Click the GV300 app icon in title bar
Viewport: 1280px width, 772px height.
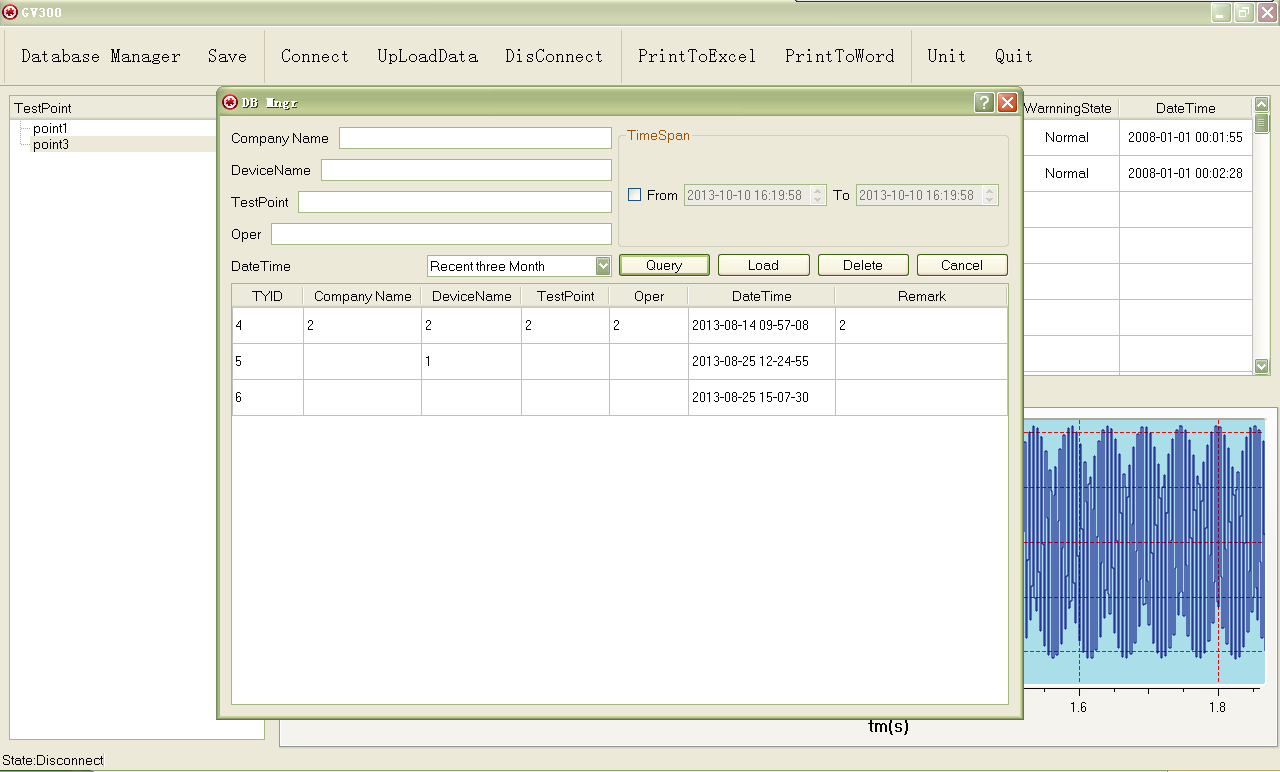pyautogui.click(x=10, y=12)
